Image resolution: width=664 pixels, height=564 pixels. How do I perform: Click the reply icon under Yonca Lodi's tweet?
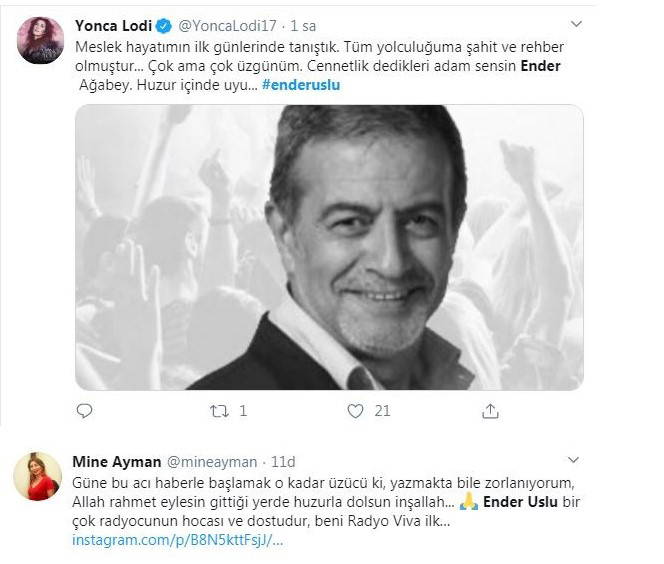84,411
